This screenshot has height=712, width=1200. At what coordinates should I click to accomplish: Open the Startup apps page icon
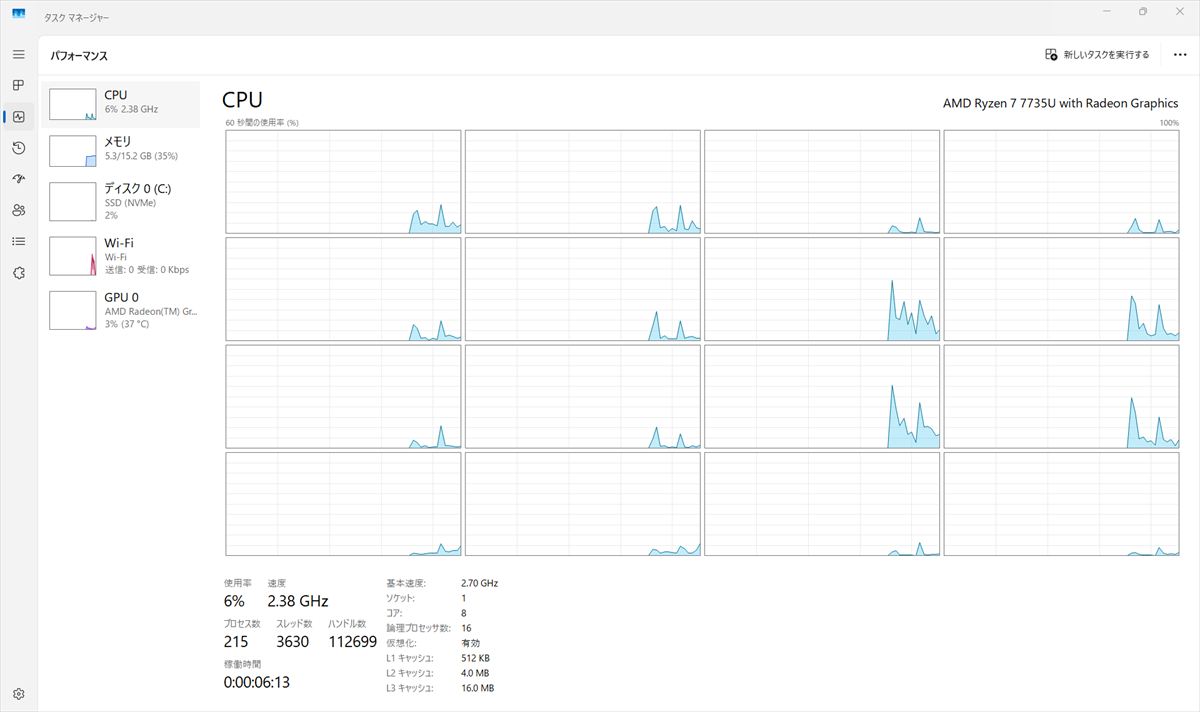pos(18,179)
